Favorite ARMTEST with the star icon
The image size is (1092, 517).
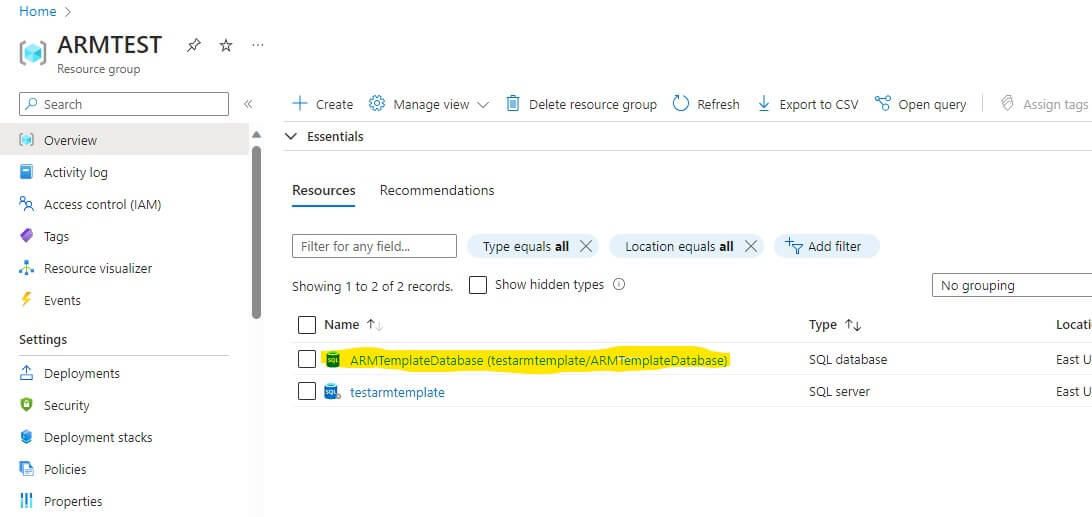pos(226,46)
